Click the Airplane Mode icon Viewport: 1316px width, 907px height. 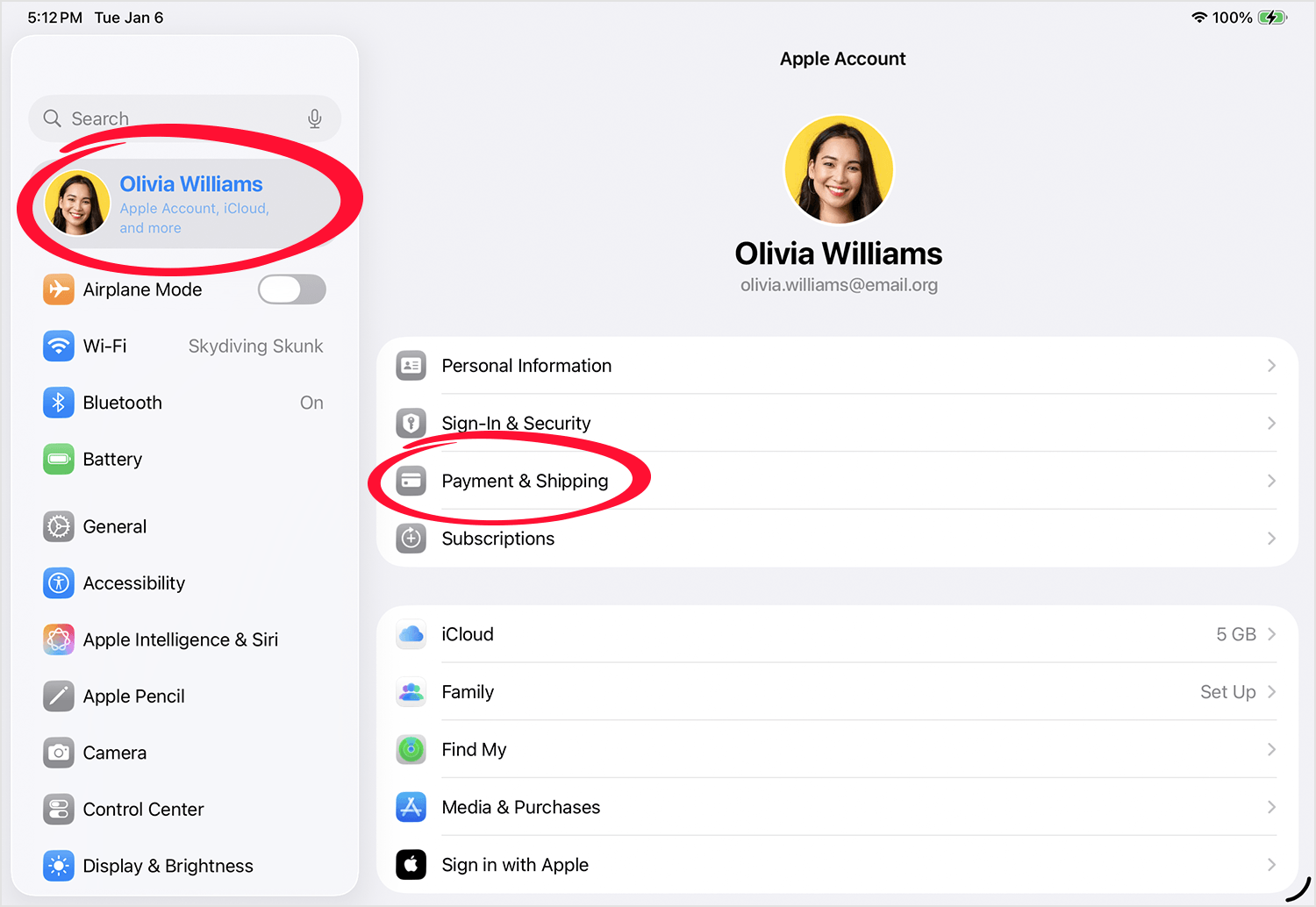coord(59,289)
